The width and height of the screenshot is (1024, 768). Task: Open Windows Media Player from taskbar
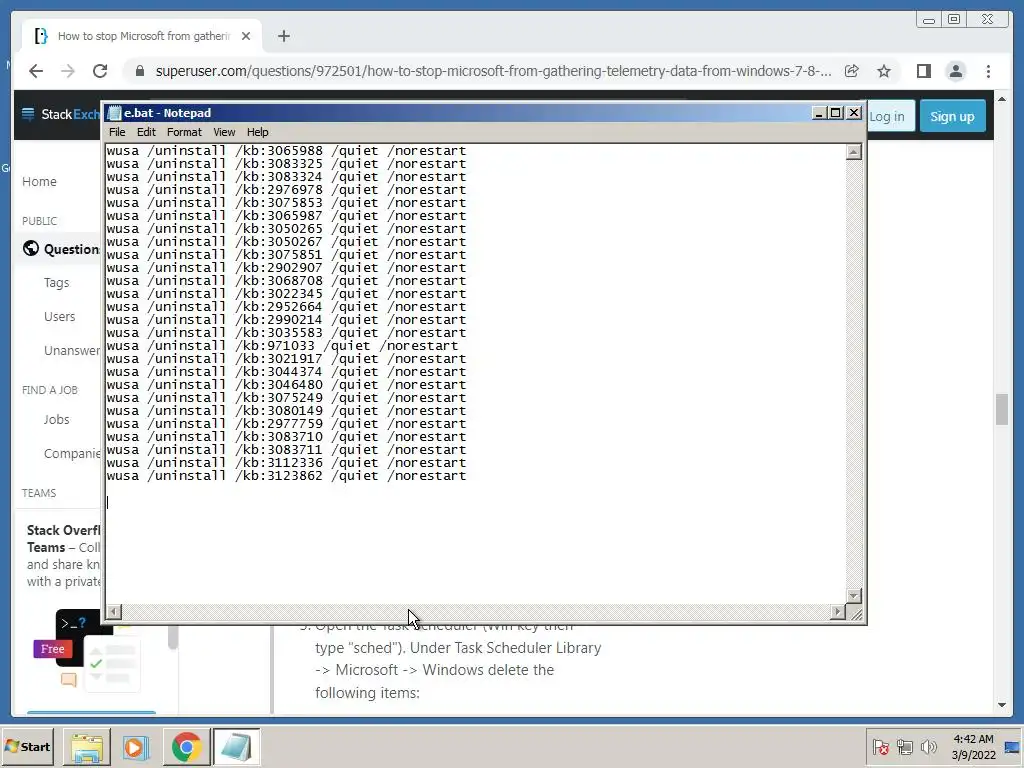[x=136, y=747]
